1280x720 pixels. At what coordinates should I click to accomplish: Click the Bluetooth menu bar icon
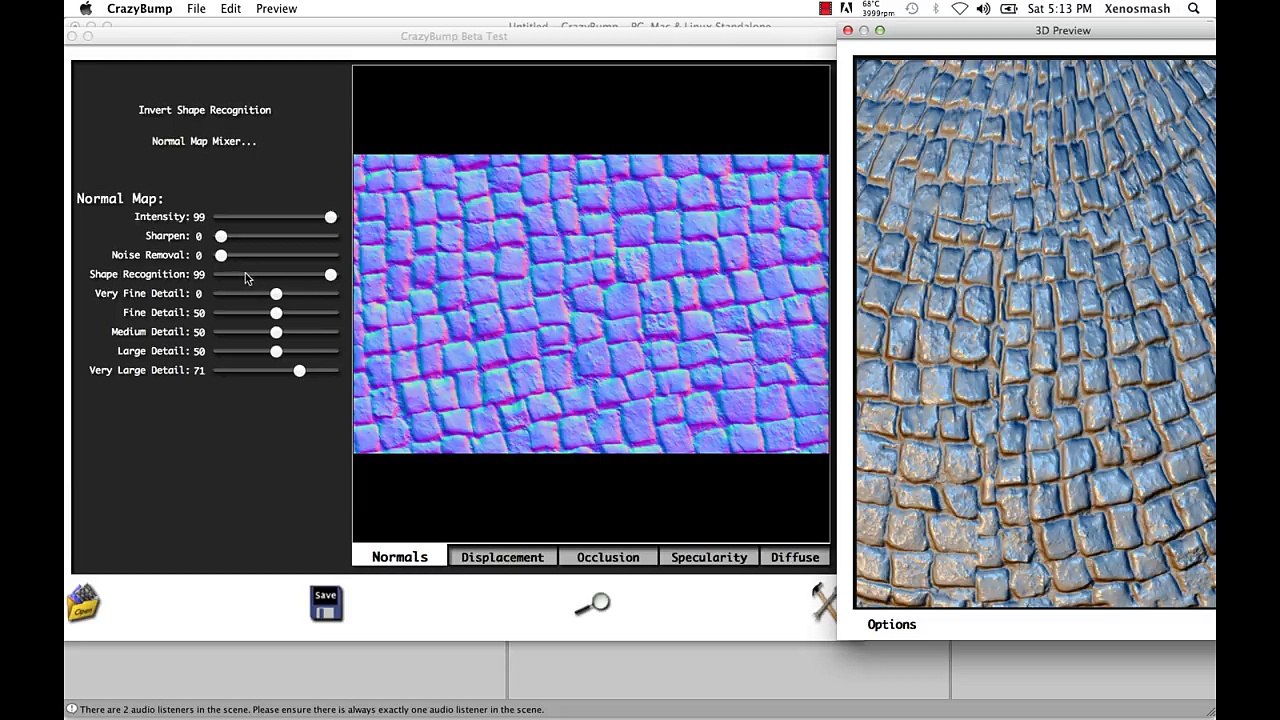tap(936, 8)
